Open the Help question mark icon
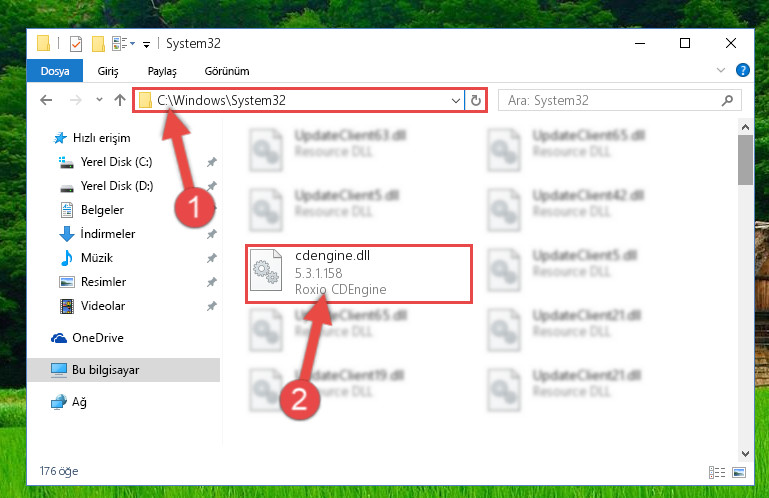This screenshot has height=498, width=769. tap(743, 70)
